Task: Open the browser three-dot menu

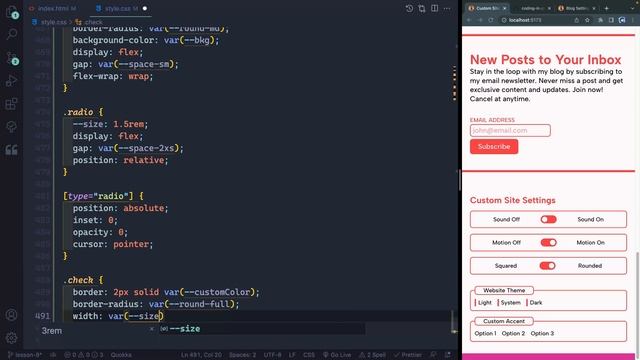Action: (x=633, y=20)
